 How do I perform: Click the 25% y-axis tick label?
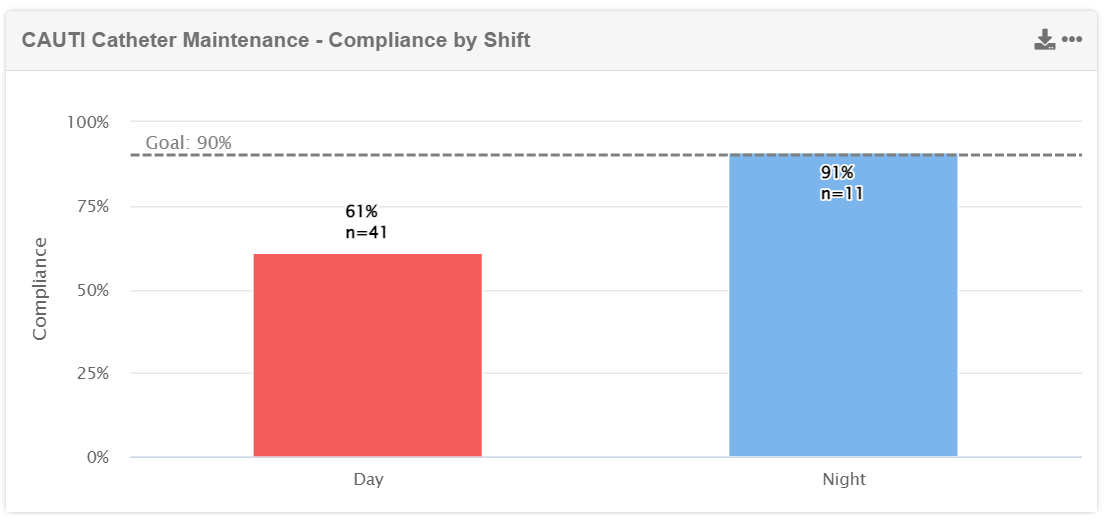pyautogui.click(x=92, y=374)
